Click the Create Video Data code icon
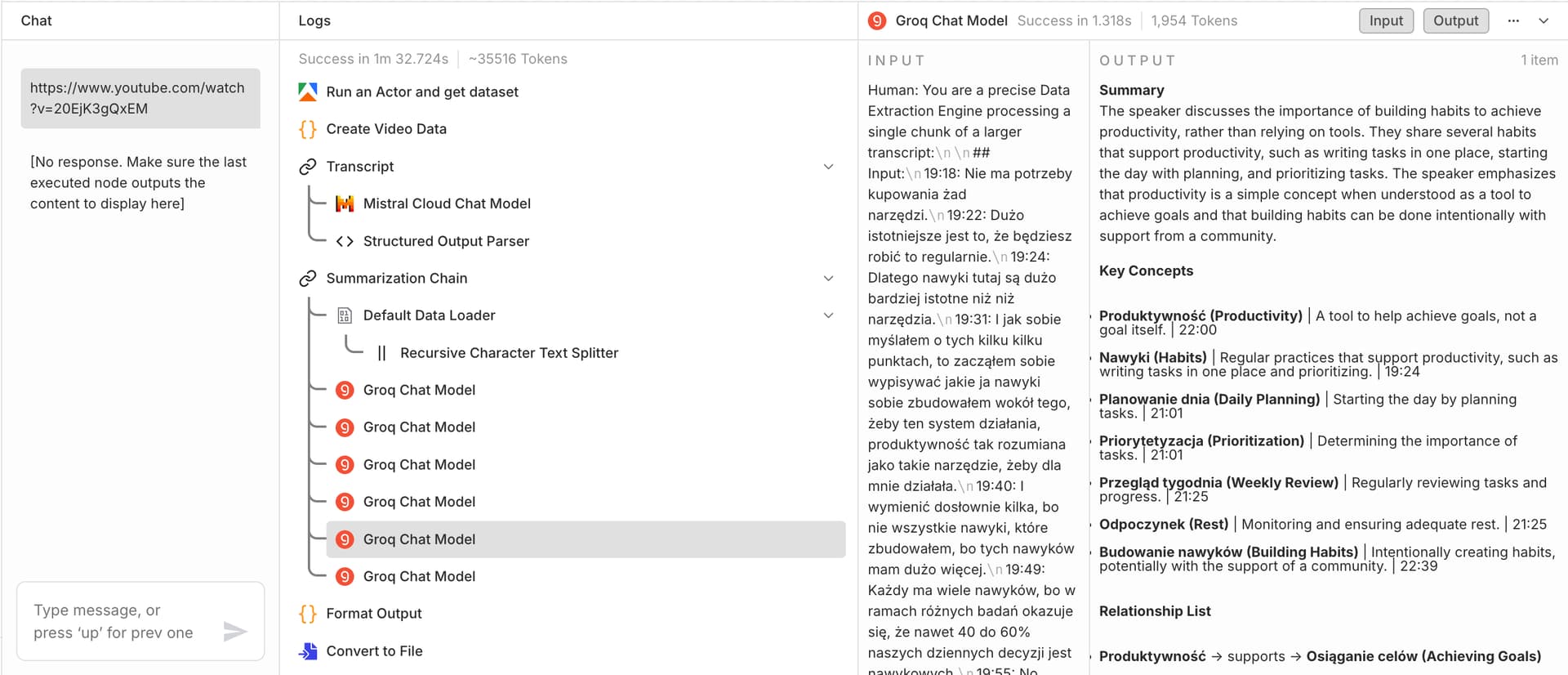The height and width of the screenshot is (675, 1568). (308, 129)
